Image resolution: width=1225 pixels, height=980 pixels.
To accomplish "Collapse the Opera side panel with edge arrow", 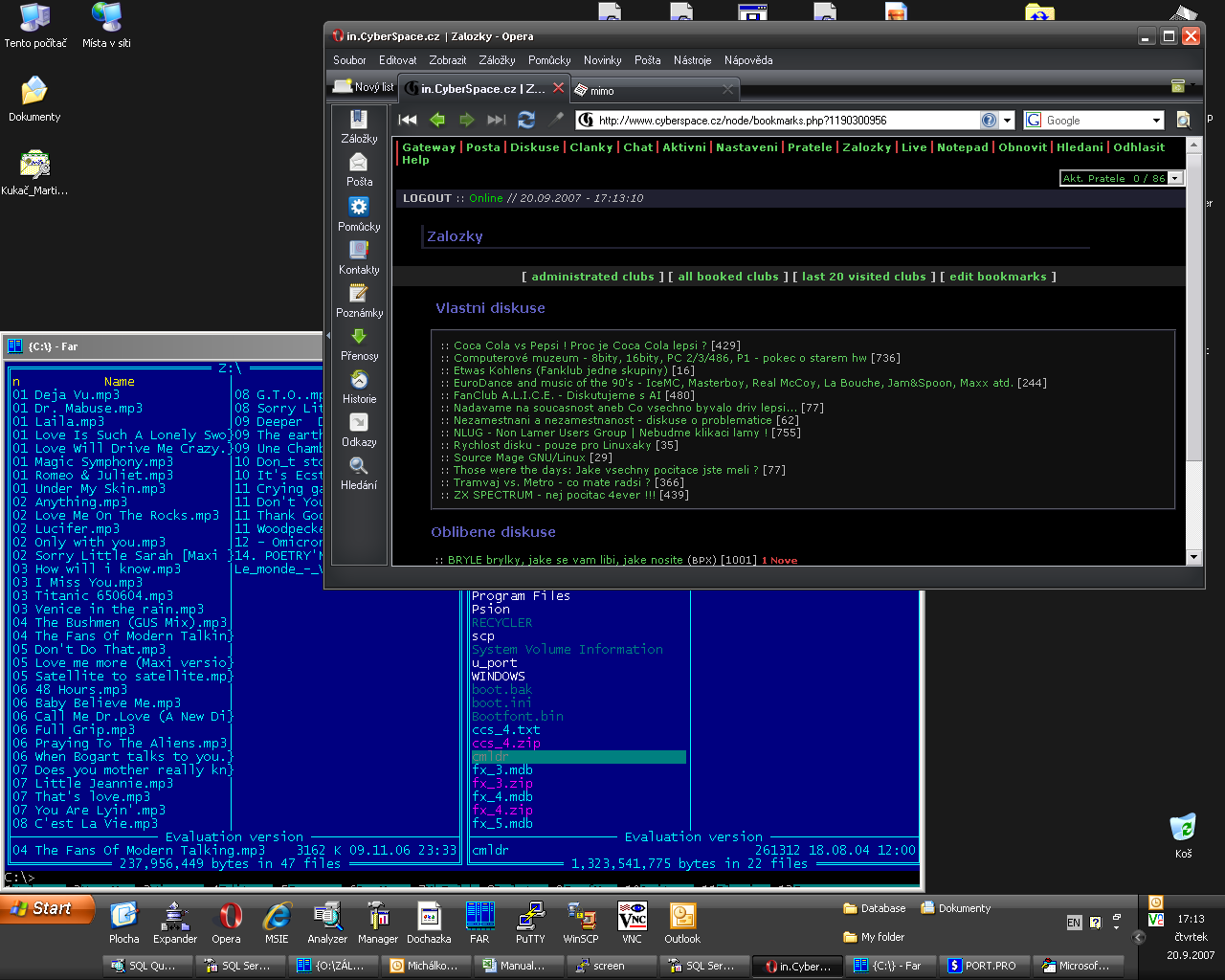I will click(328, 336).
